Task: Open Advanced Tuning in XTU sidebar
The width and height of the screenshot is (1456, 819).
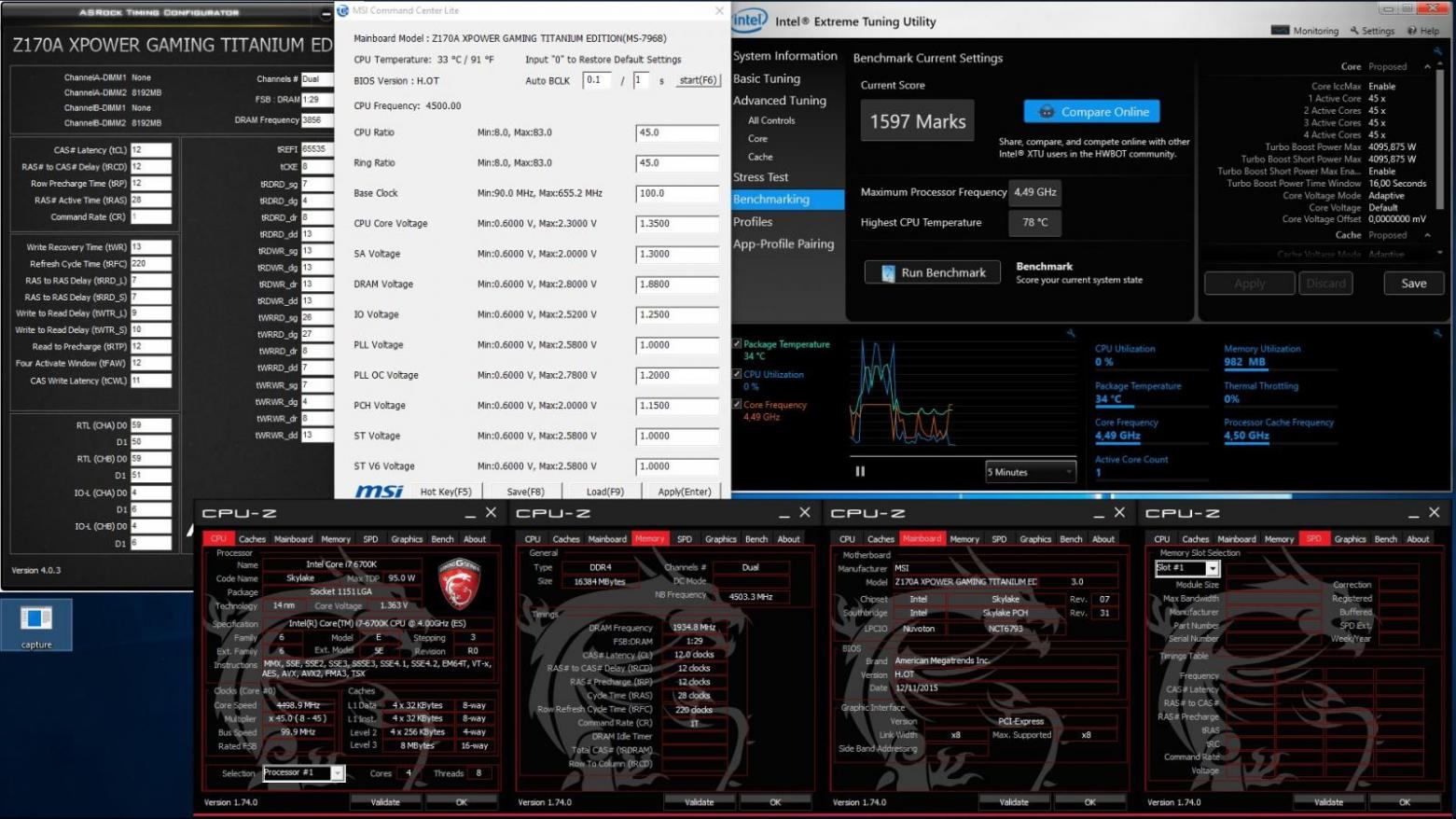Action: pyautogui.click(x=780, y=100)
